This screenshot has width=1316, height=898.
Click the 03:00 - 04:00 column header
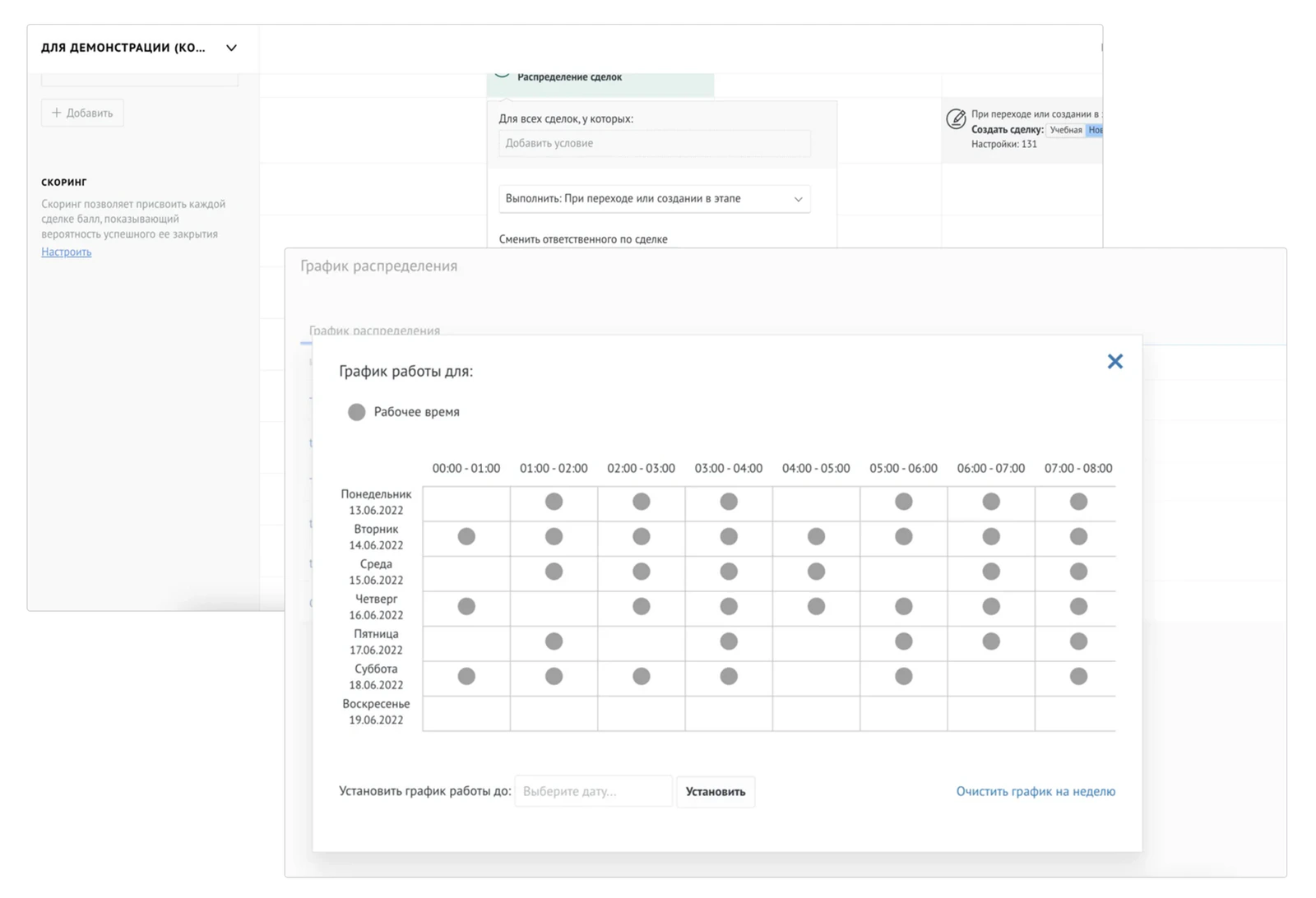click(728, 468)
